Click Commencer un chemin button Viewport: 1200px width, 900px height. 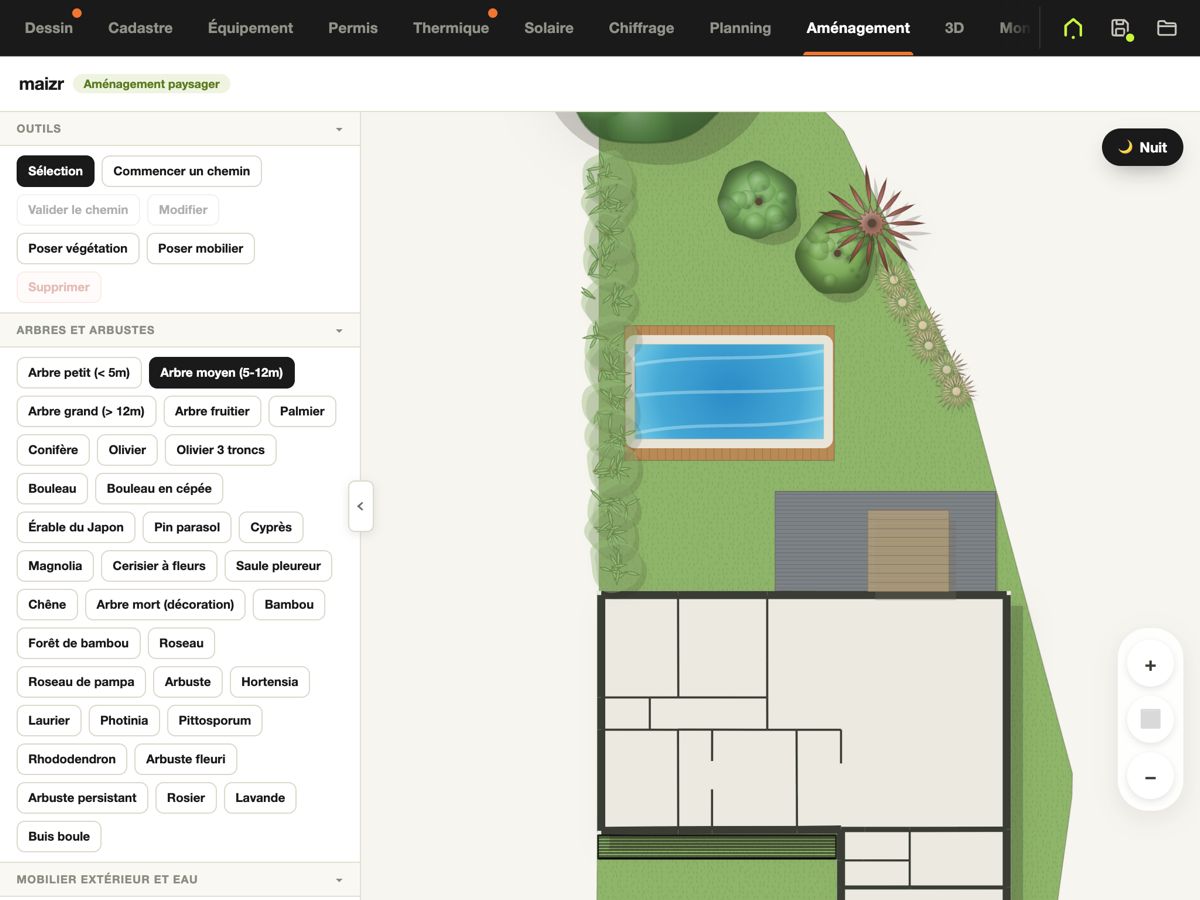coord(182,171)
